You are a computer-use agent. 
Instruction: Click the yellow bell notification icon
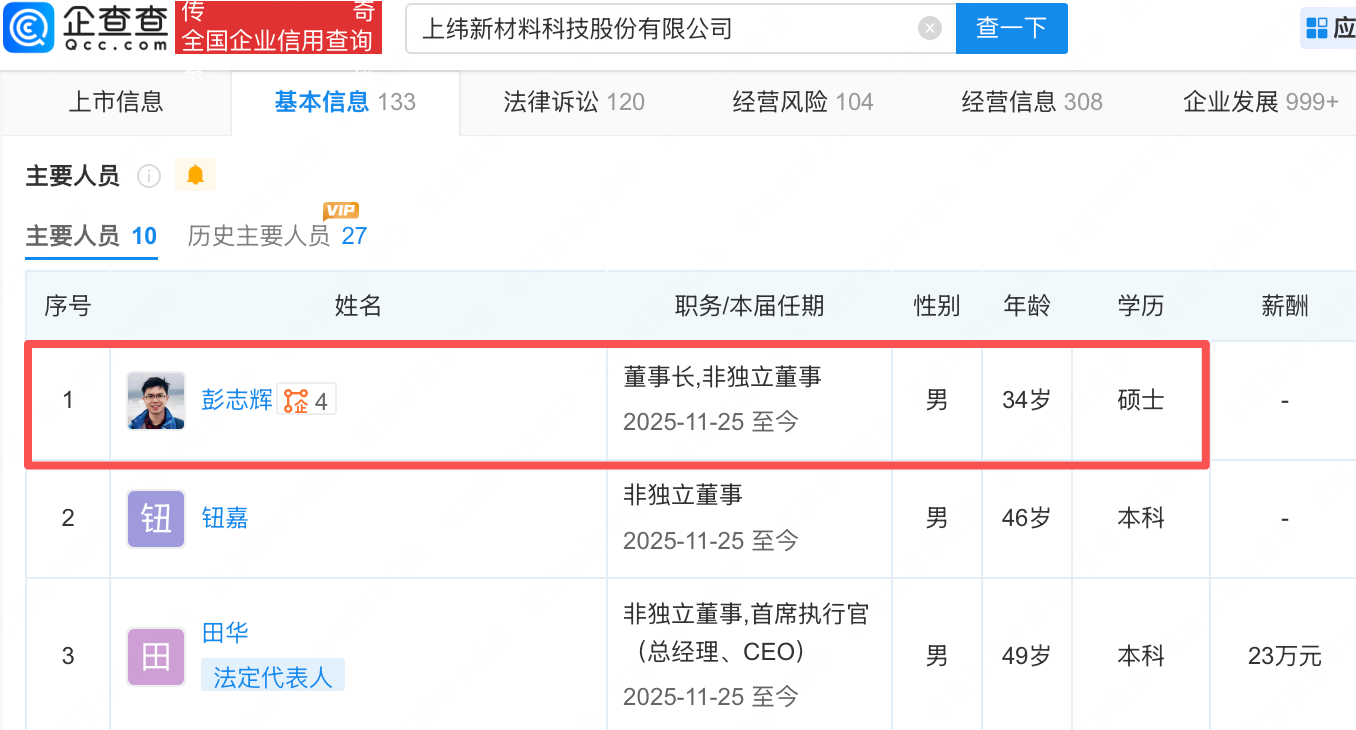click(195, 176)
